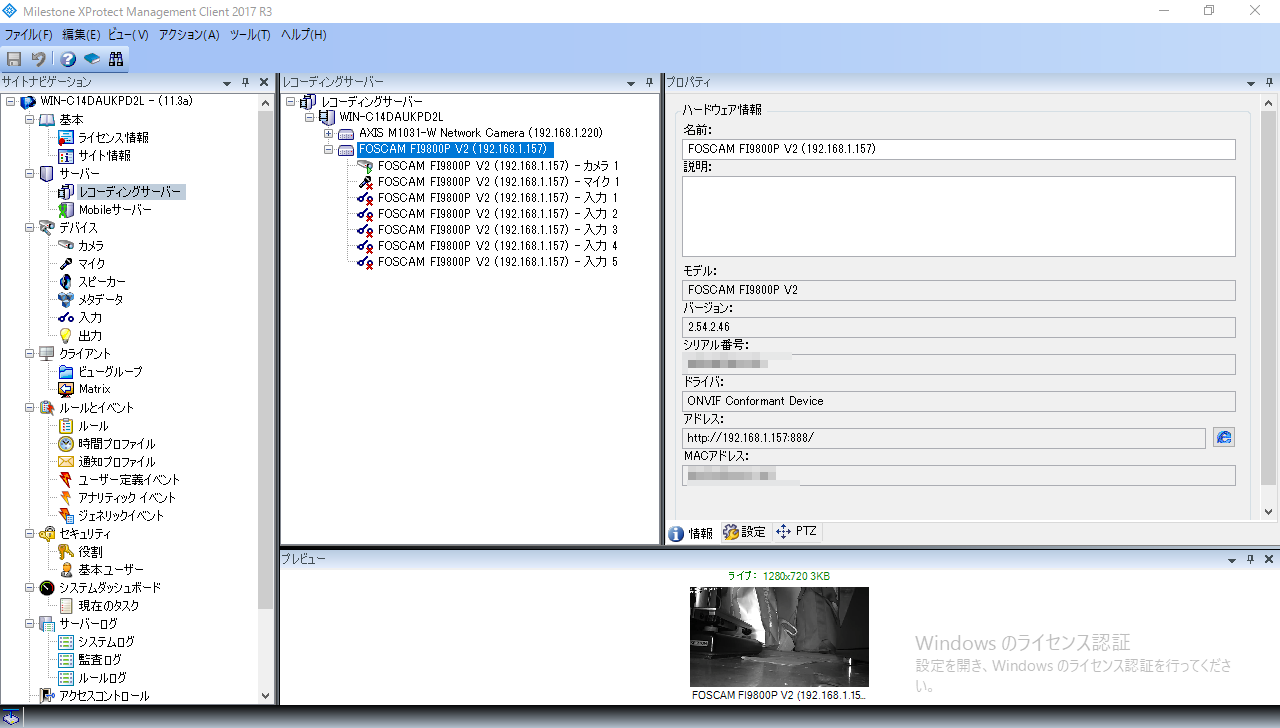Open the Help question-mark toolbar icon
The width and height of the screenshot is (1280, 728).
68,59
